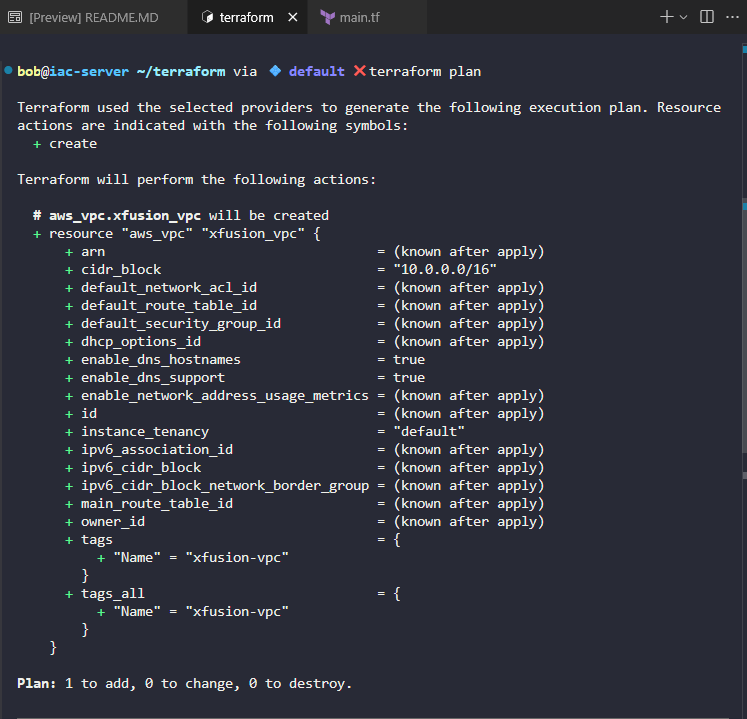Viewport: 747px width, 719px height.
Task: Click 'ipv6_cidr_block_network_border_group' attribute
Action: [x=224, y=486]
